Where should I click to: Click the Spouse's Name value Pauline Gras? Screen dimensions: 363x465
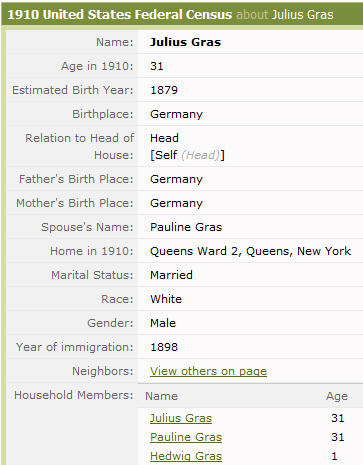(x=186, y=227)
